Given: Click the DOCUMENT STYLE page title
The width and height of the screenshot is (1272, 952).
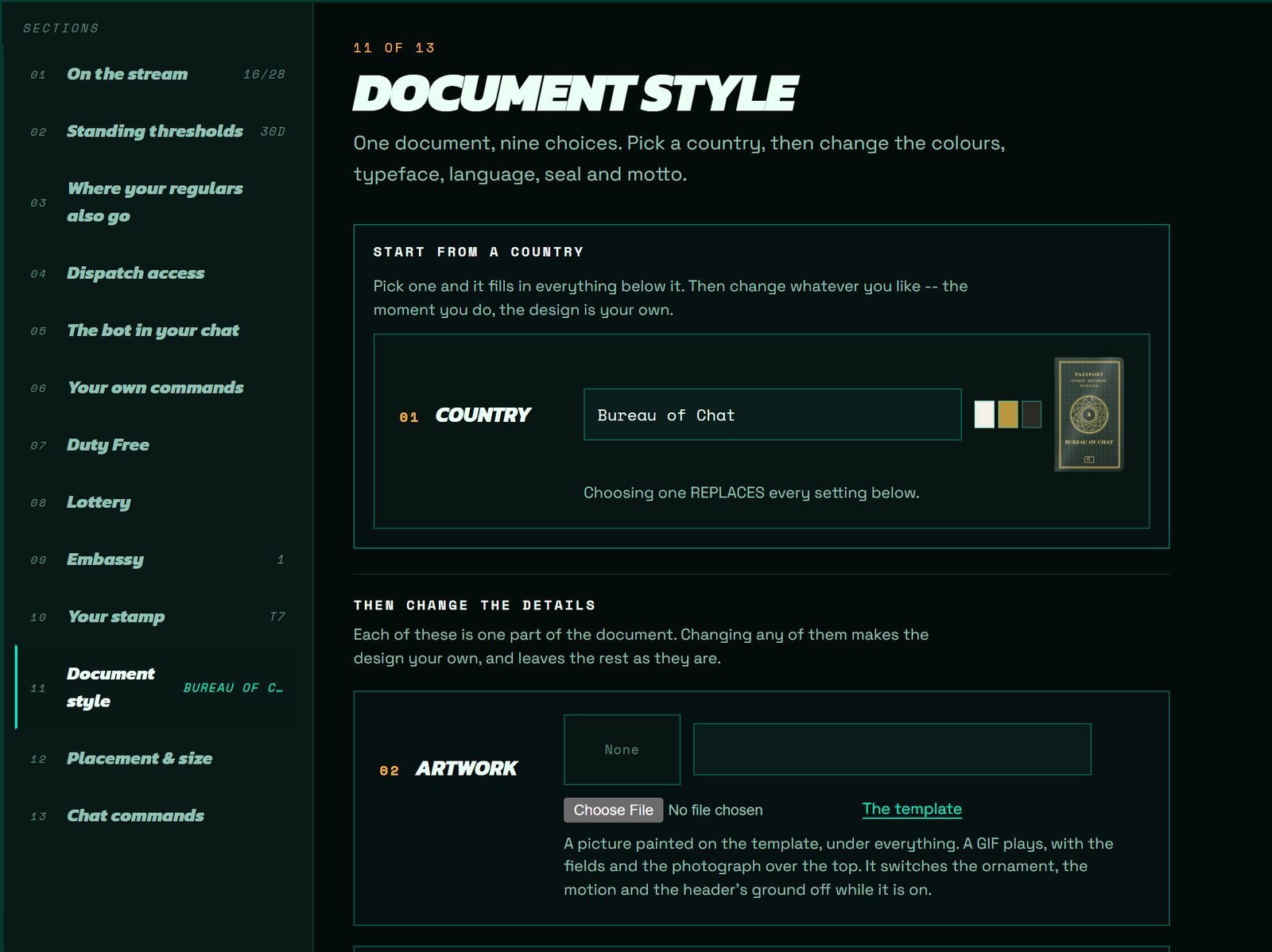Looking at the screenshot, I should click(575, 93).
